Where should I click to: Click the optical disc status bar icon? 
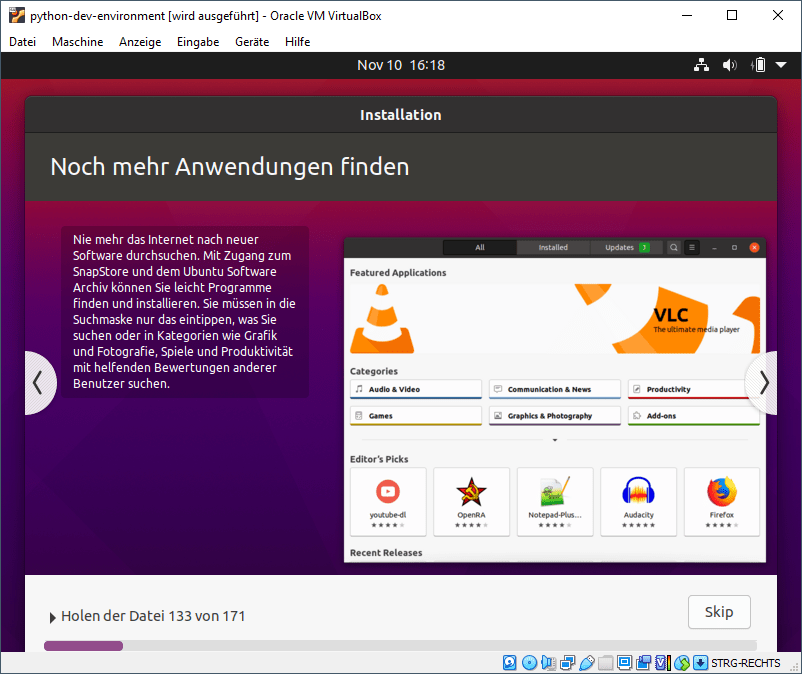(529, 662)
